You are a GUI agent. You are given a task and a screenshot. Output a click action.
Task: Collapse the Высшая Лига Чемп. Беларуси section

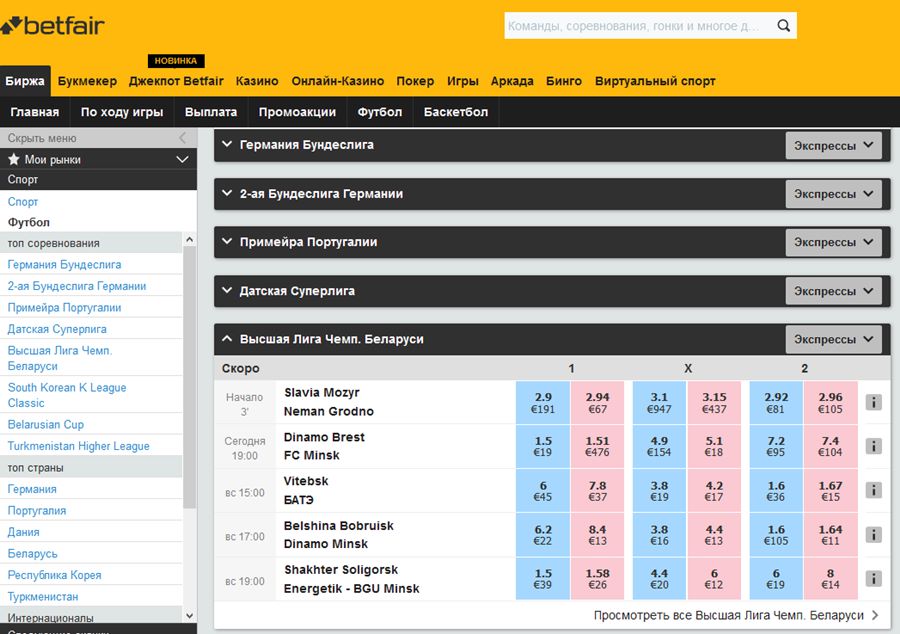coord(228,339)
